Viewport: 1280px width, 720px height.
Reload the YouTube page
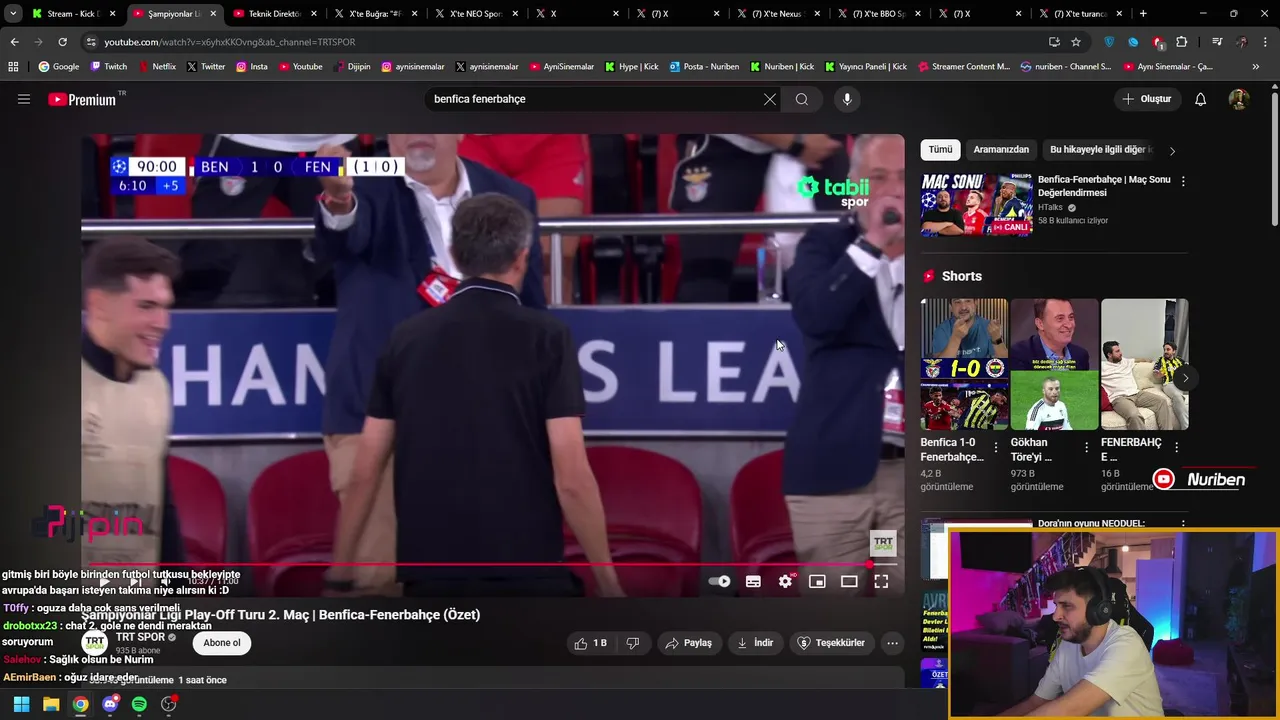[62, 42]
